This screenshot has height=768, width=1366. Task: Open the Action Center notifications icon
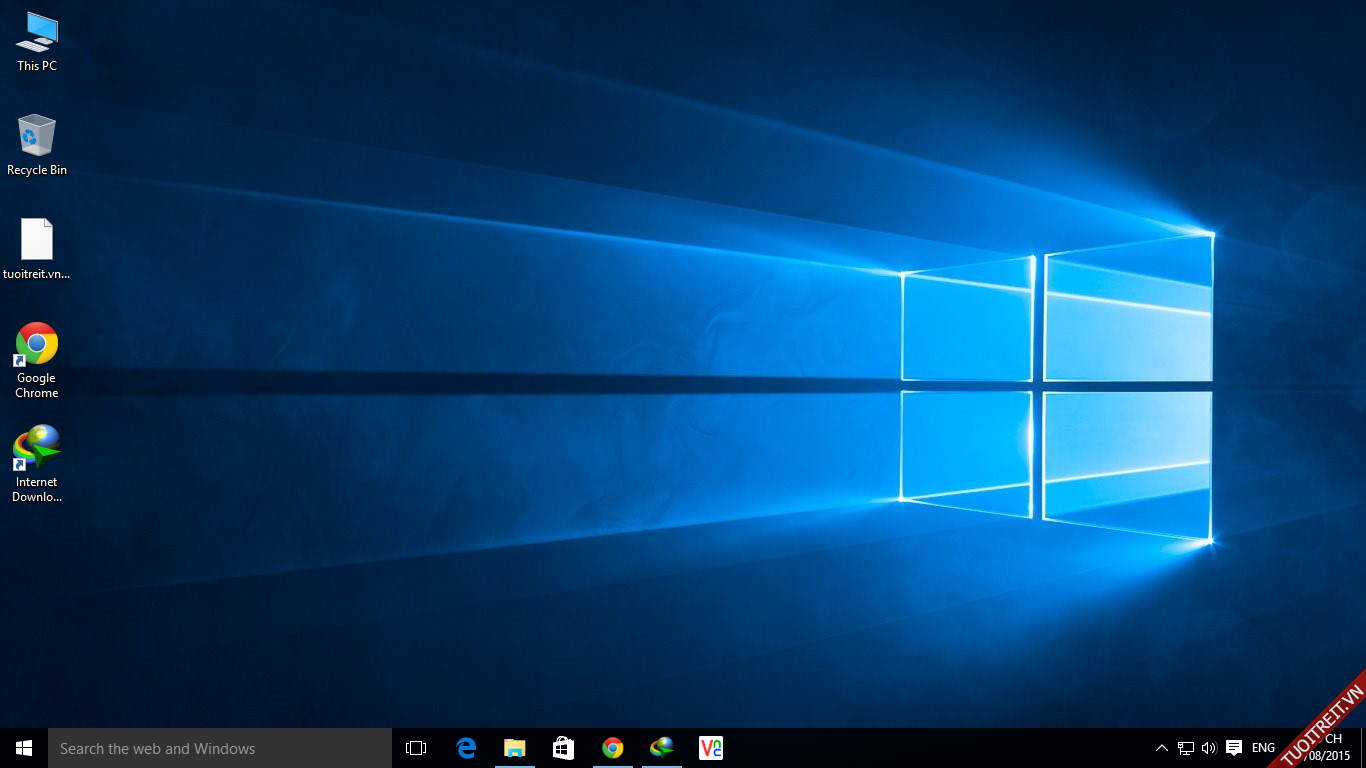(x=1234, y=748)
